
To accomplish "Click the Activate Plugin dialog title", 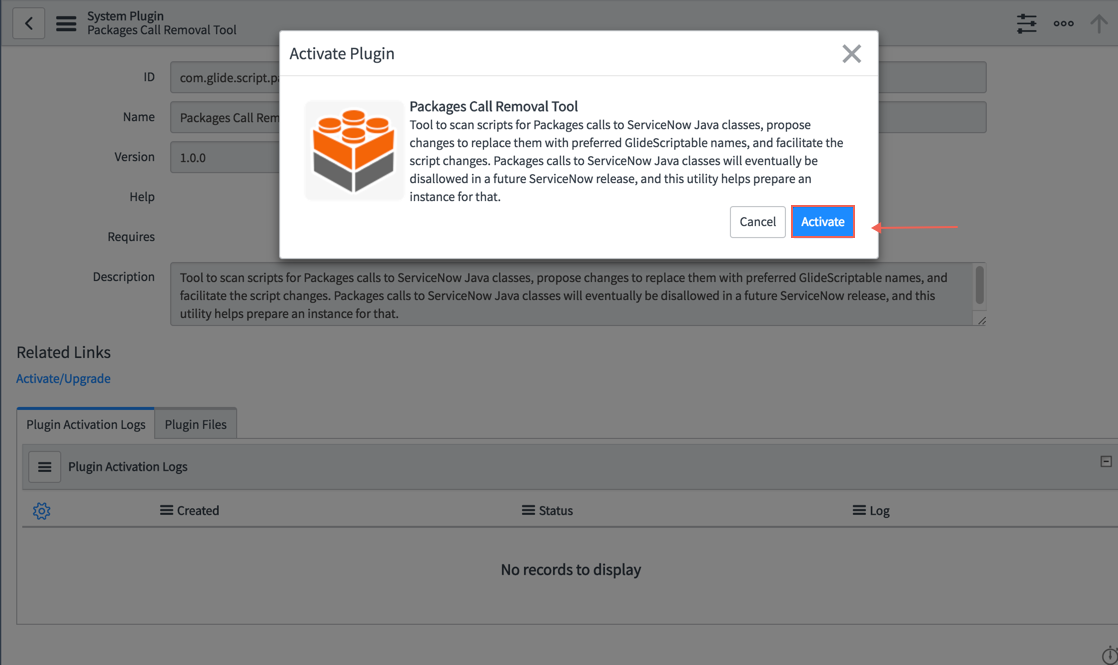I will 342,53.
